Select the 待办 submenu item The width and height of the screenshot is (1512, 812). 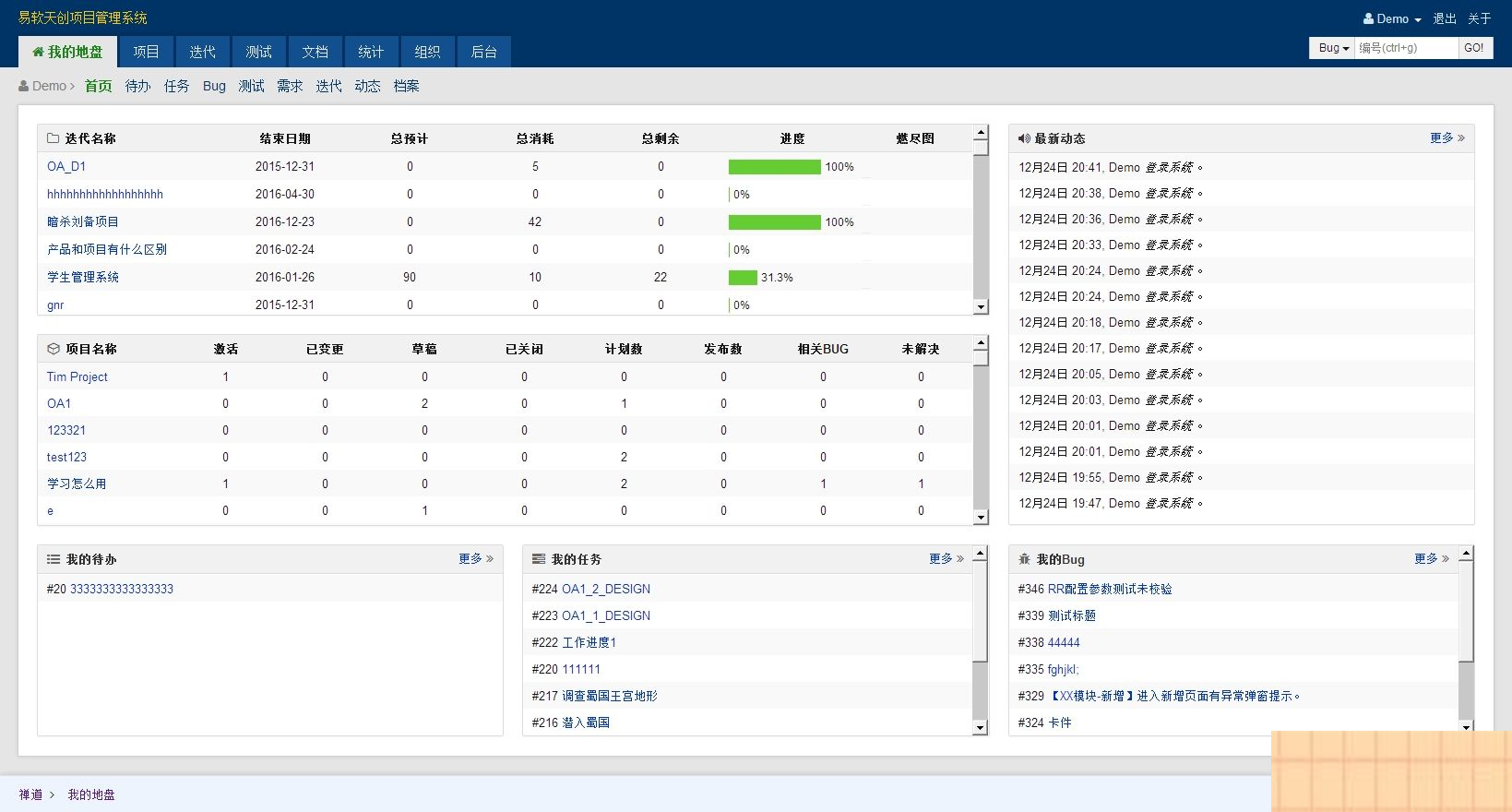(x=137, y=86)
